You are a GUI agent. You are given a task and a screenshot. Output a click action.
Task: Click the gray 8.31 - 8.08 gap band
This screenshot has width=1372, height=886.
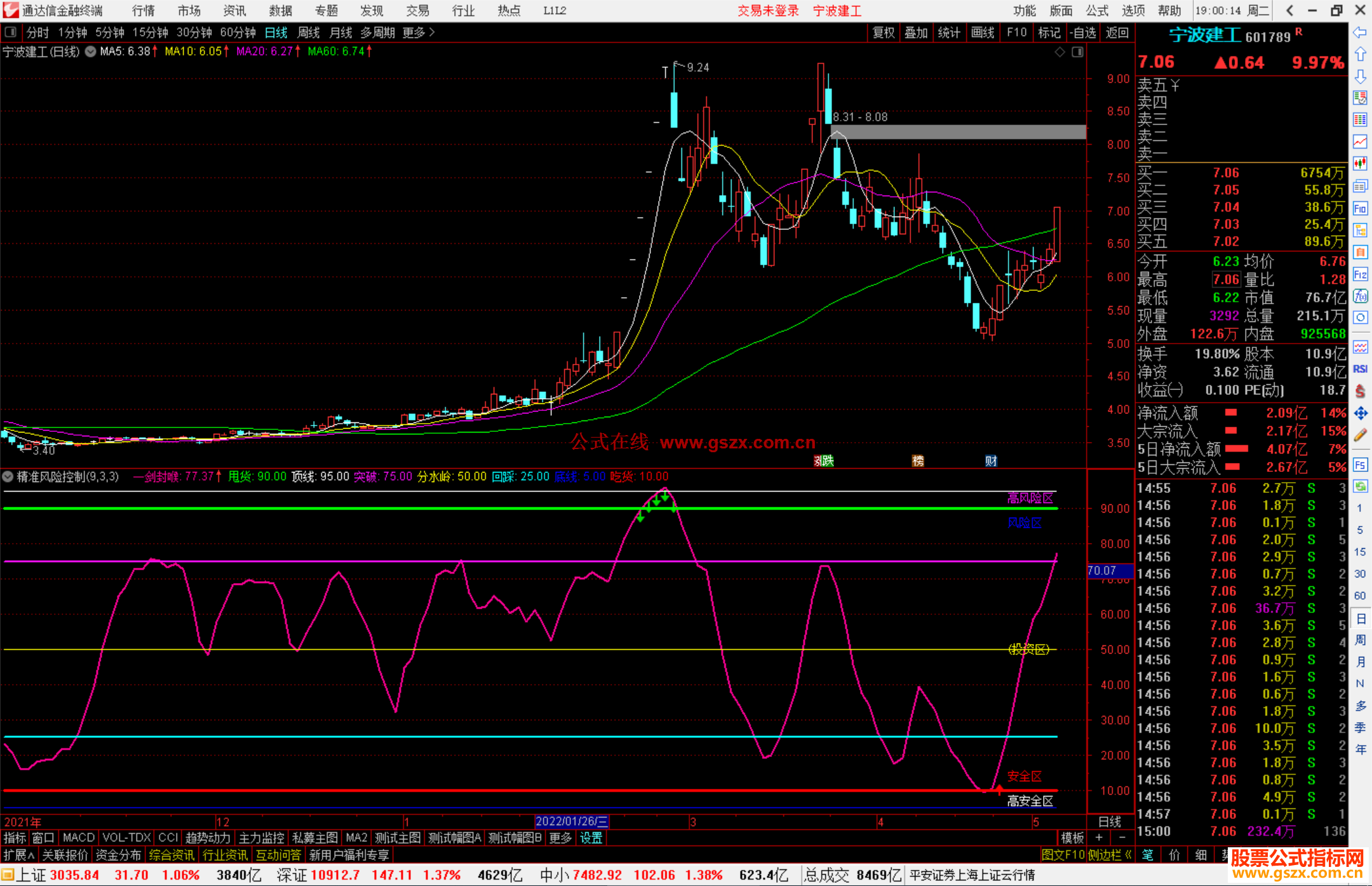coord(958,131)
